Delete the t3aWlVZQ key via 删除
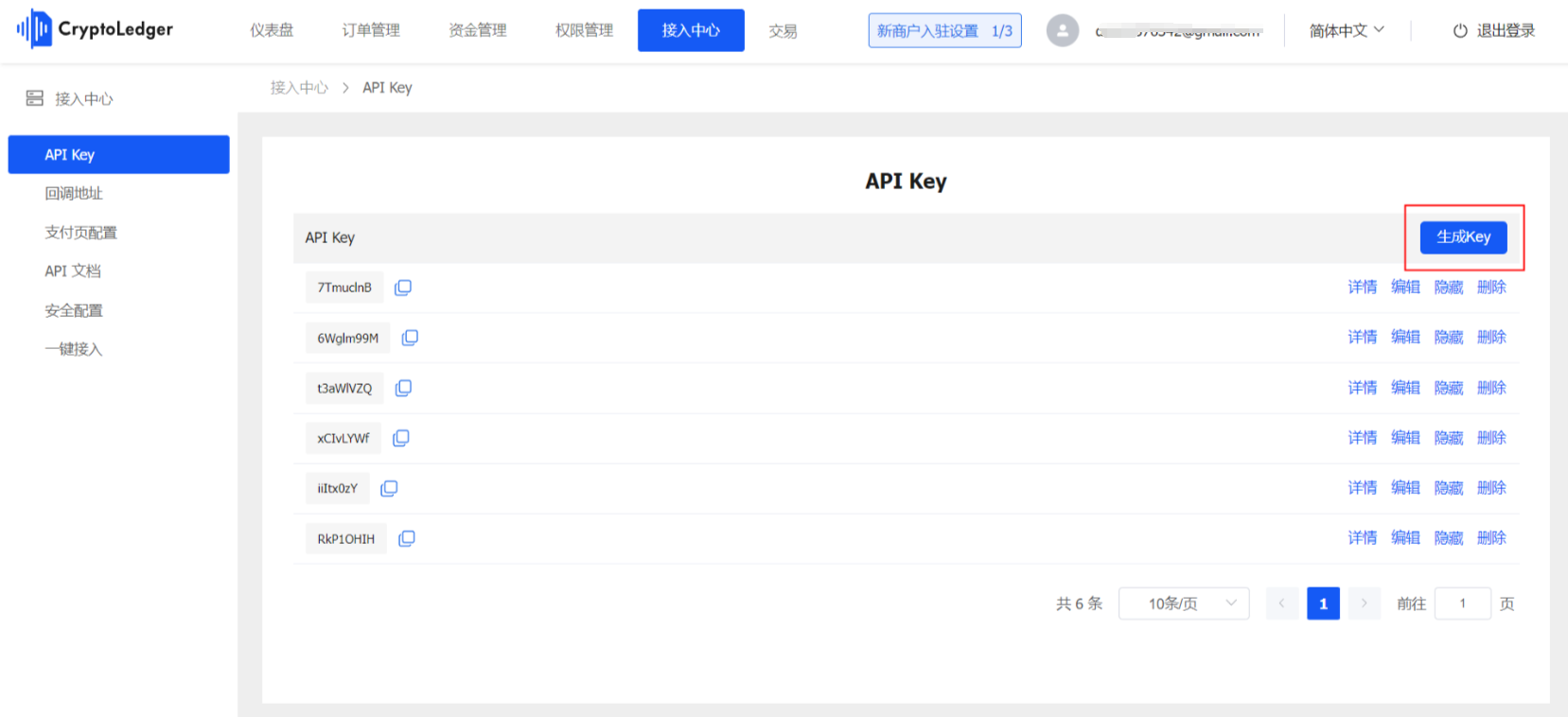The width and height of the screenshot is (1568, 717). click(1491, 388)
